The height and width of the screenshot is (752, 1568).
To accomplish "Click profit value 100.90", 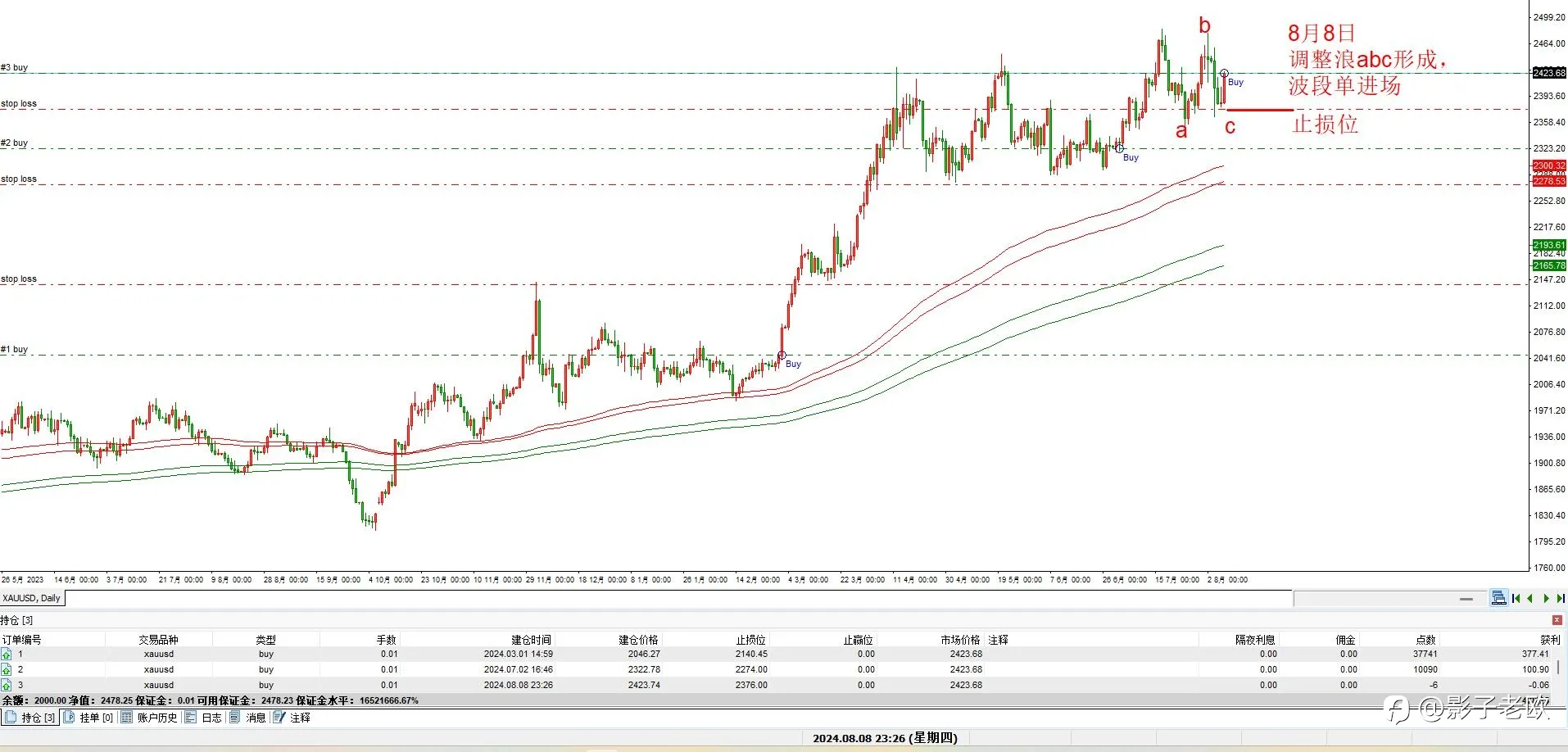I will click(1535, 669).
